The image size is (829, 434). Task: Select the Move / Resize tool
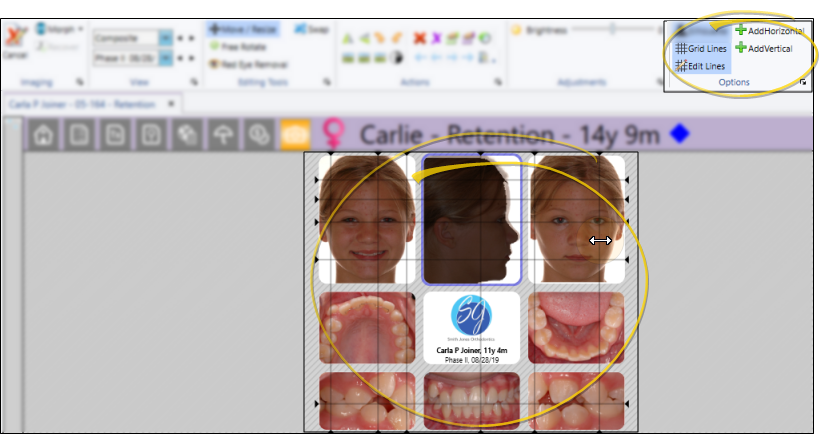tap(244, 30)
